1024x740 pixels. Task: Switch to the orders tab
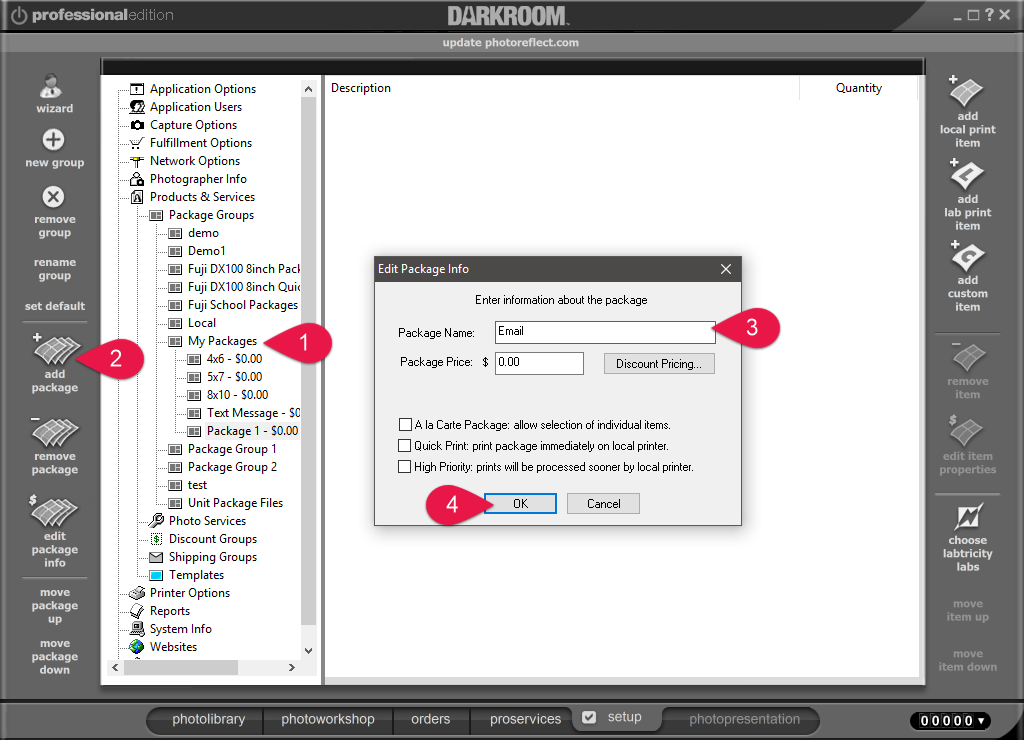(430, 719)
